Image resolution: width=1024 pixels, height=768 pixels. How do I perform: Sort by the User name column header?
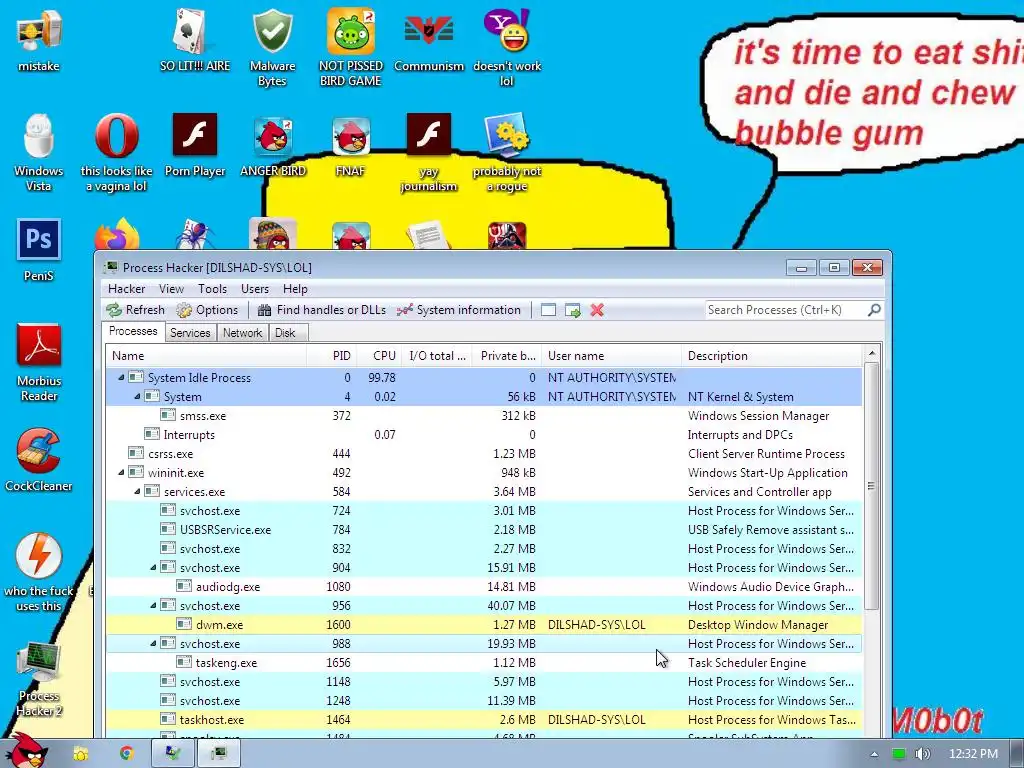tap(612, 356)
